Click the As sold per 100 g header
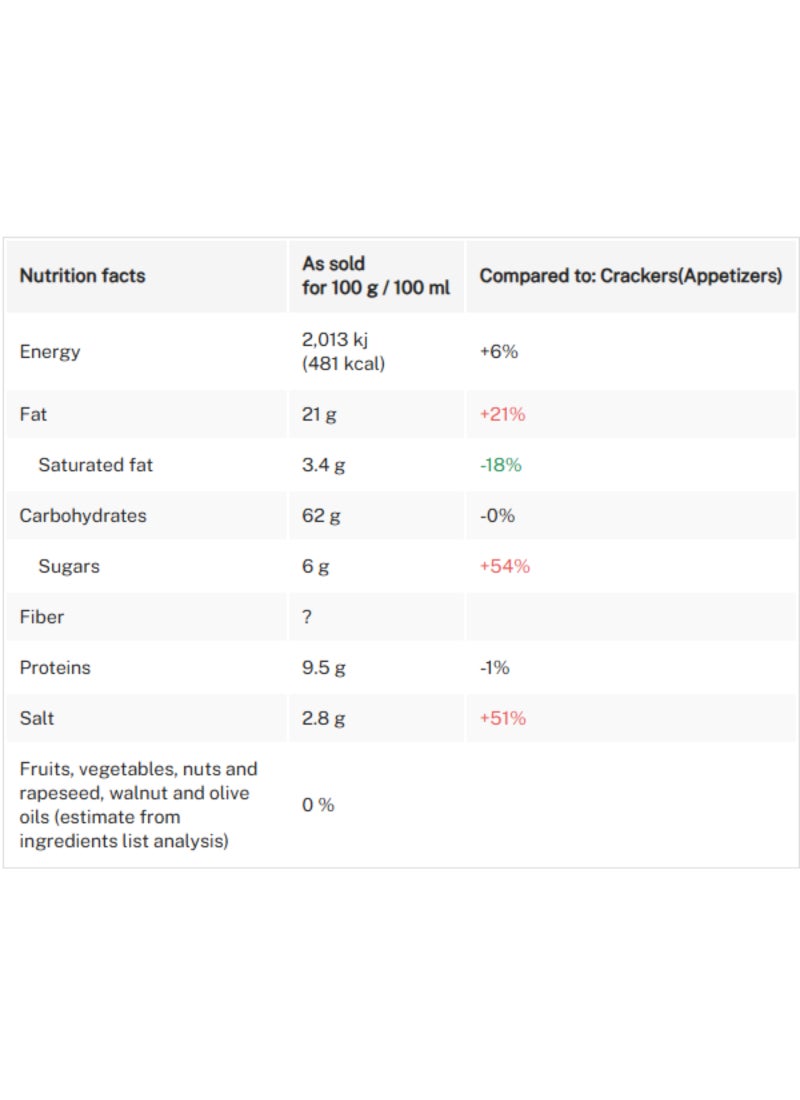The image size is (800, 1100). click(376, 276)
